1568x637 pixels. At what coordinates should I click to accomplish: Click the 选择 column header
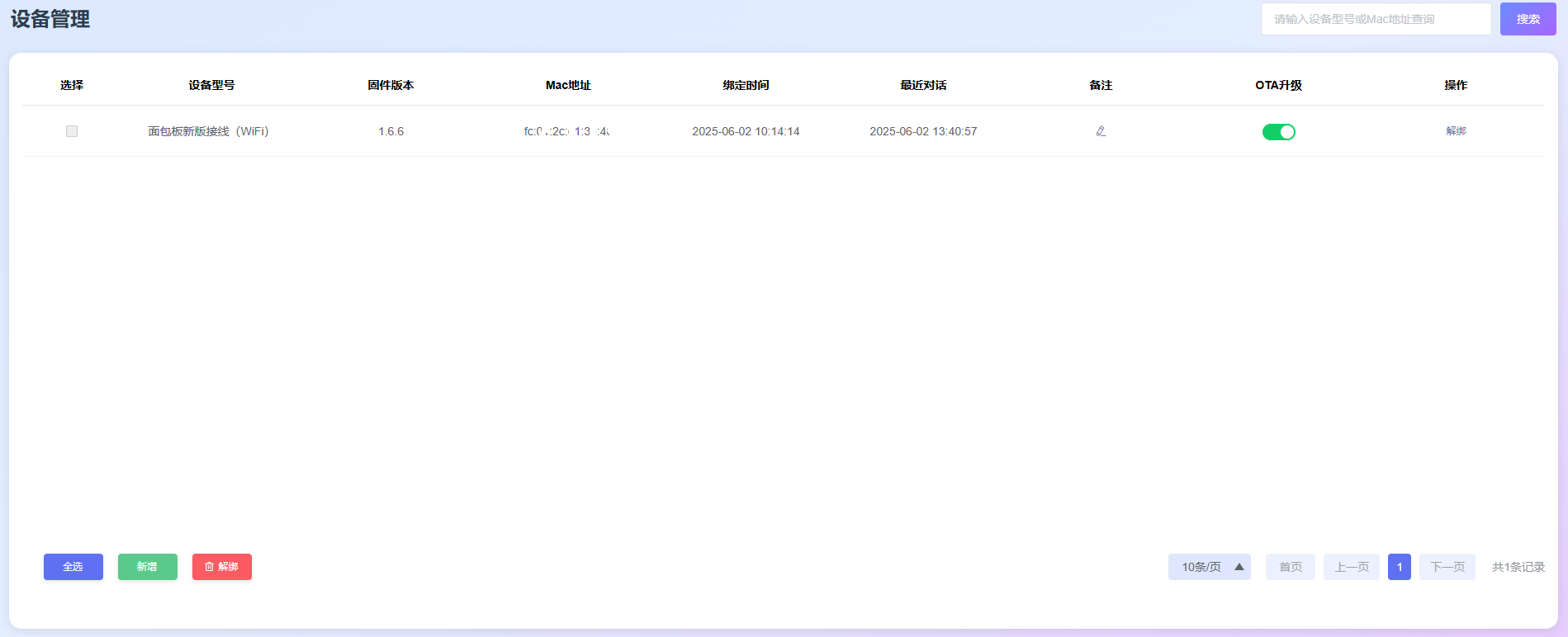point(72,85)
